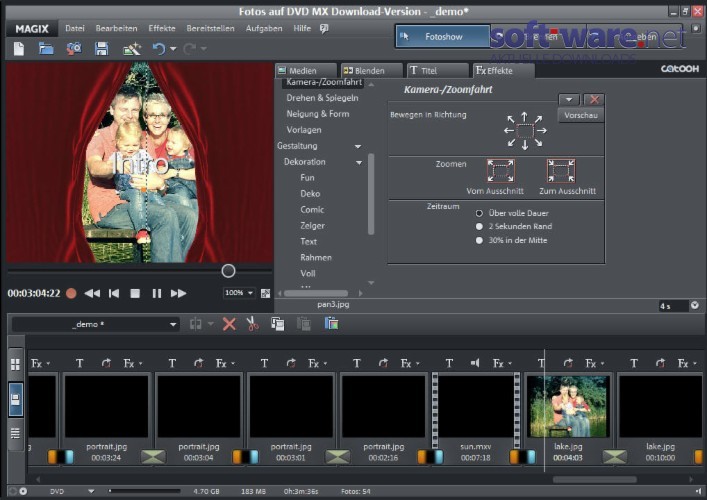Open the _demo project dropdown
Viewport: 707px width, 500px height.
click(x=173, y=324)
